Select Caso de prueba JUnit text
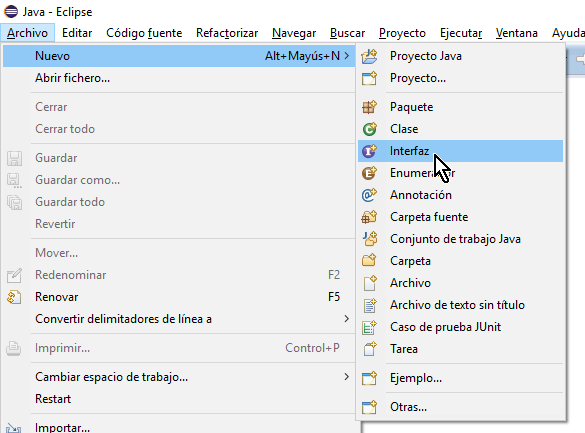This screenshot has width=585, height=433. (x=445, y=327)
